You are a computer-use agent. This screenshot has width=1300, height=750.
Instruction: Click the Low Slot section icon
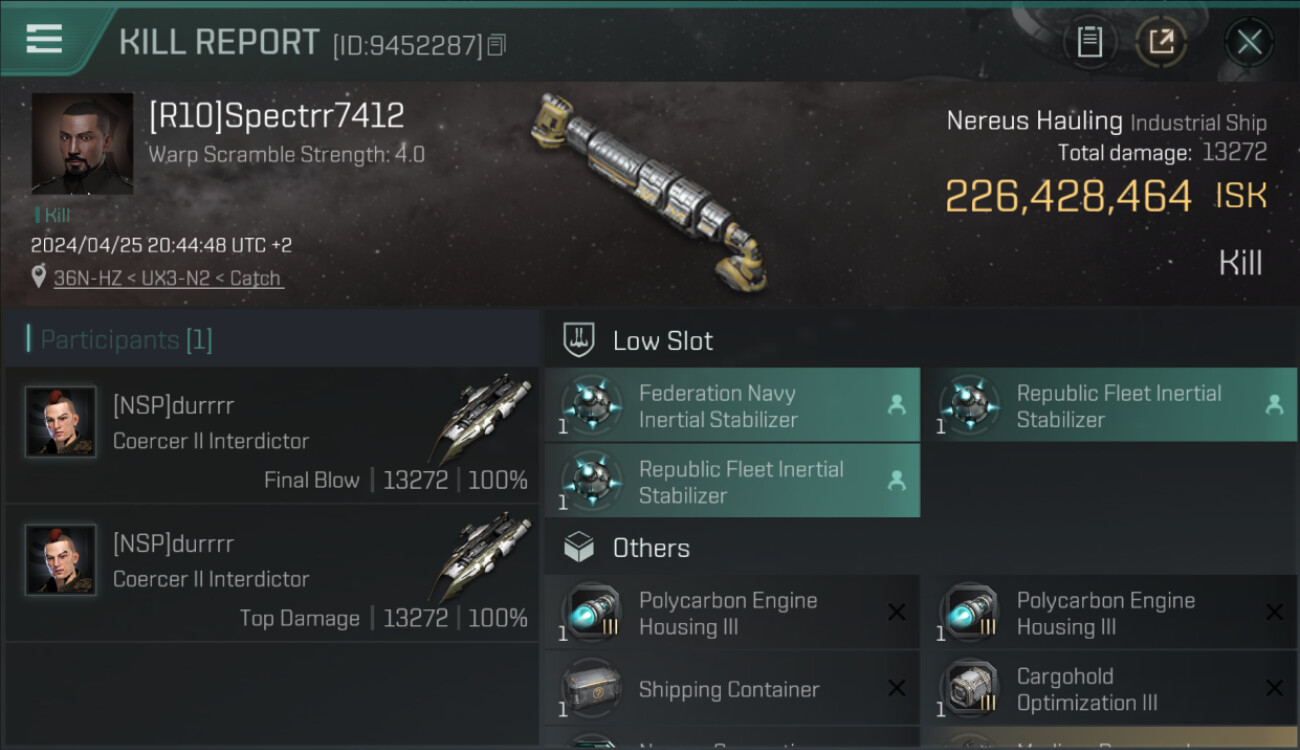point(579,340)
